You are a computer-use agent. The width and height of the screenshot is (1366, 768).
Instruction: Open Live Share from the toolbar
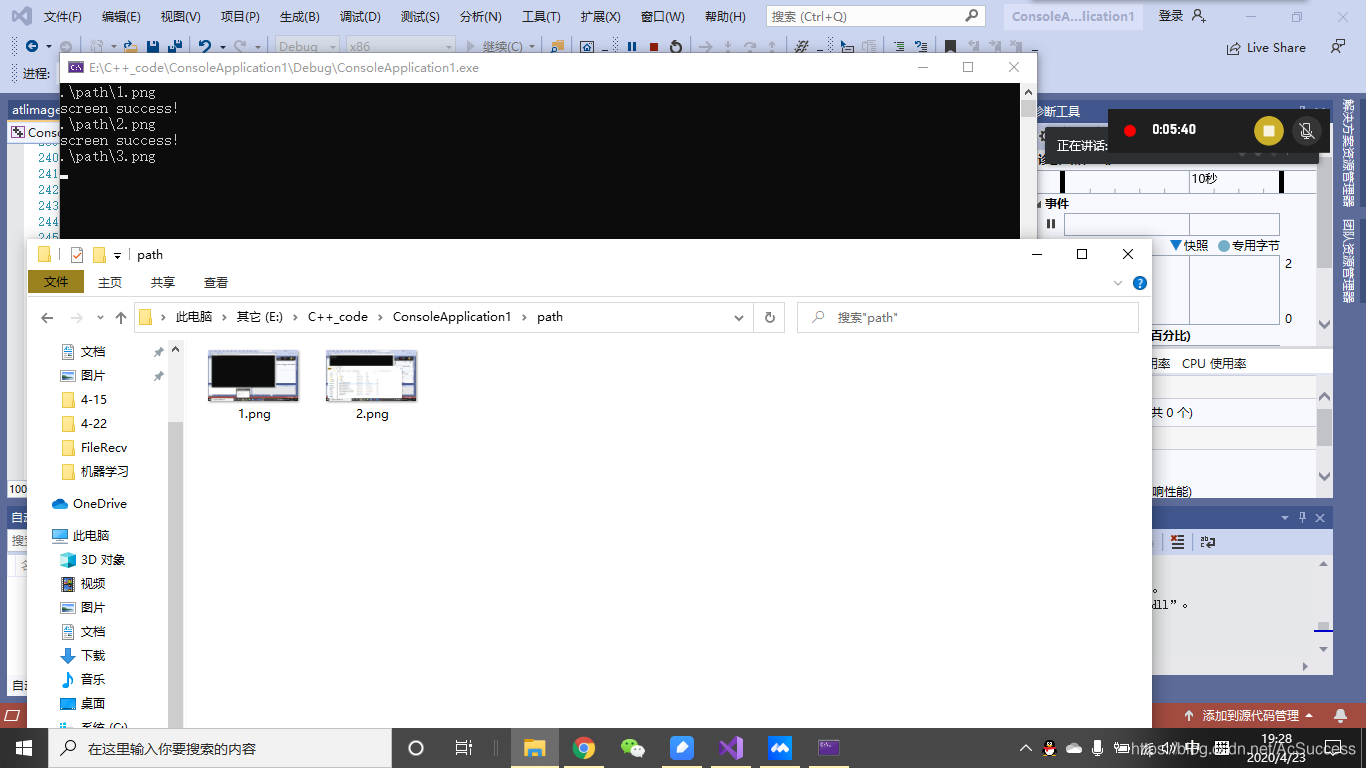tap(1267, 47)
